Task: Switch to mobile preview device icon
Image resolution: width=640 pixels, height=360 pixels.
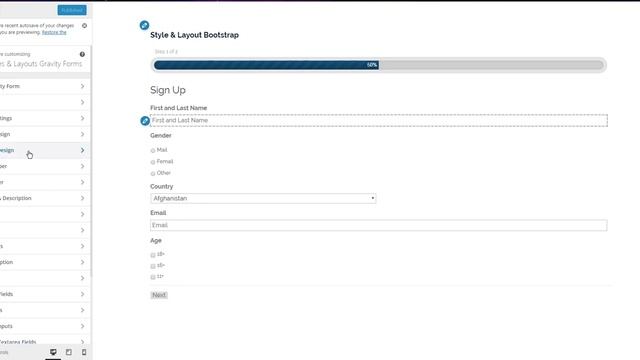Action: (x=84, y=352)
